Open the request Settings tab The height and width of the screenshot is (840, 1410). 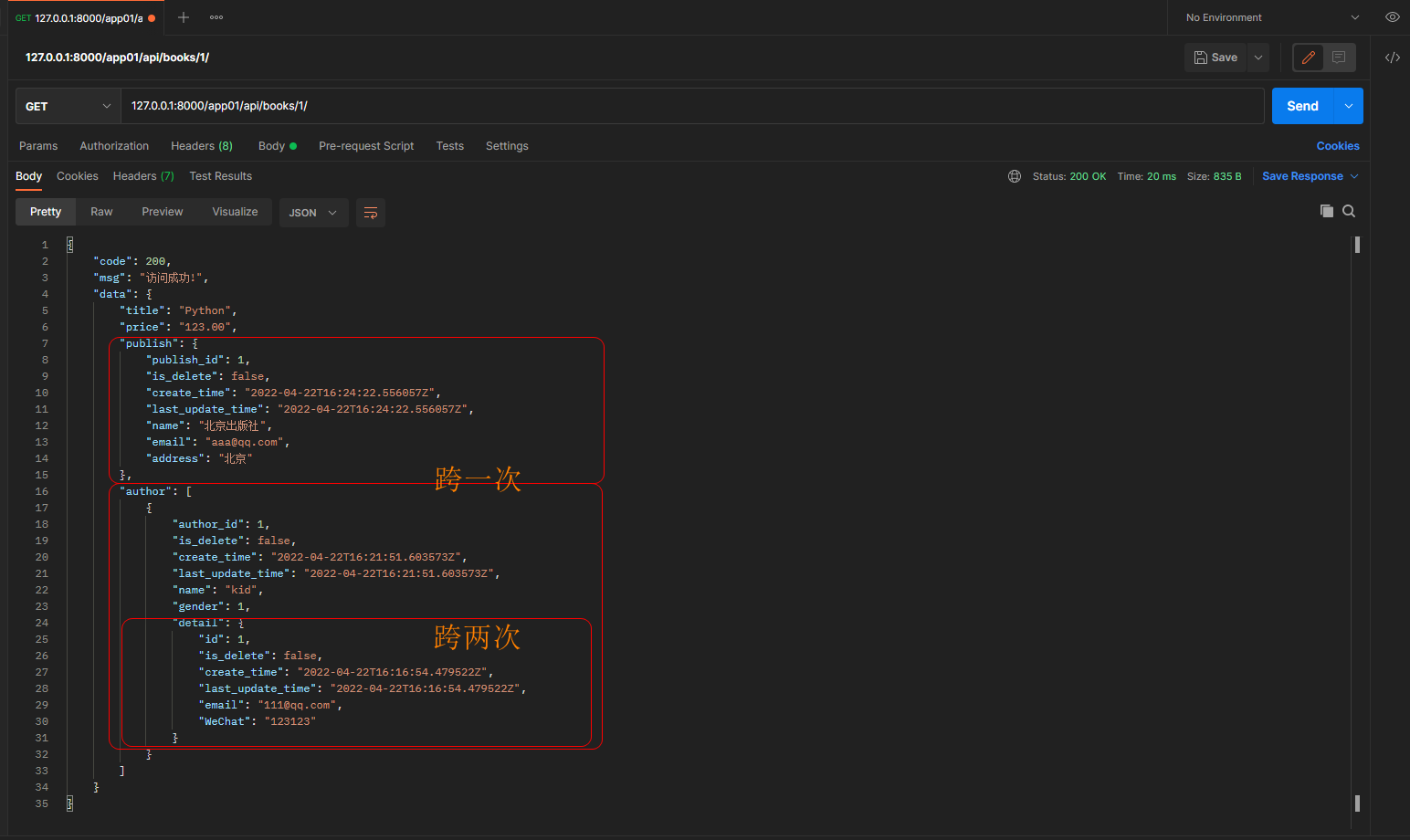coord(507,146)
